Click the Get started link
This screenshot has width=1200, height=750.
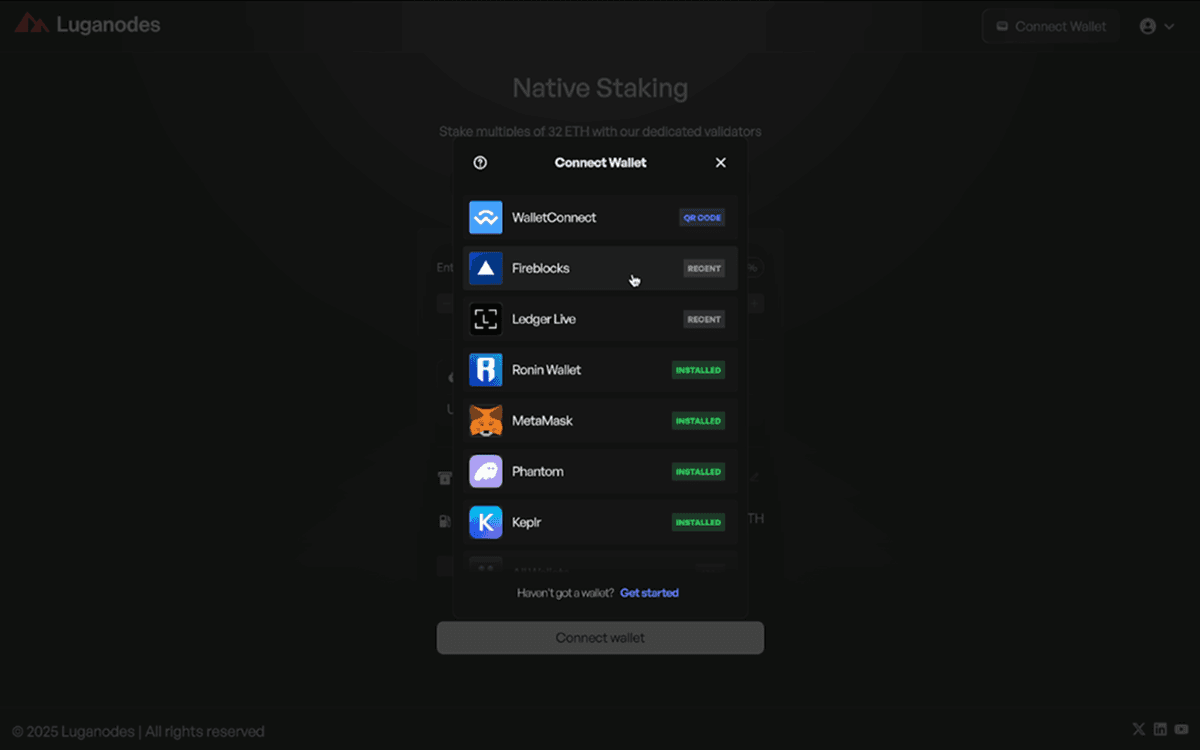tap(649, 593)
